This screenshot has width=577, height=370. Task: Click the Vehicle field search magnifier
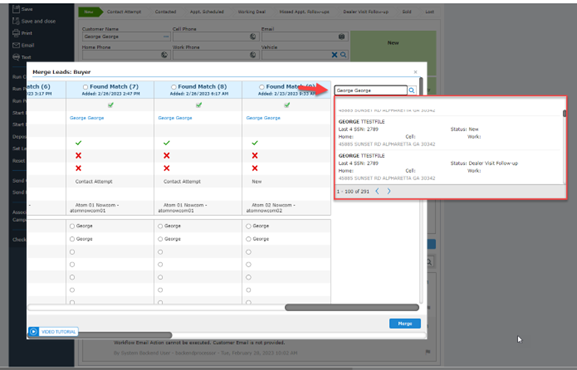(343, 55)
